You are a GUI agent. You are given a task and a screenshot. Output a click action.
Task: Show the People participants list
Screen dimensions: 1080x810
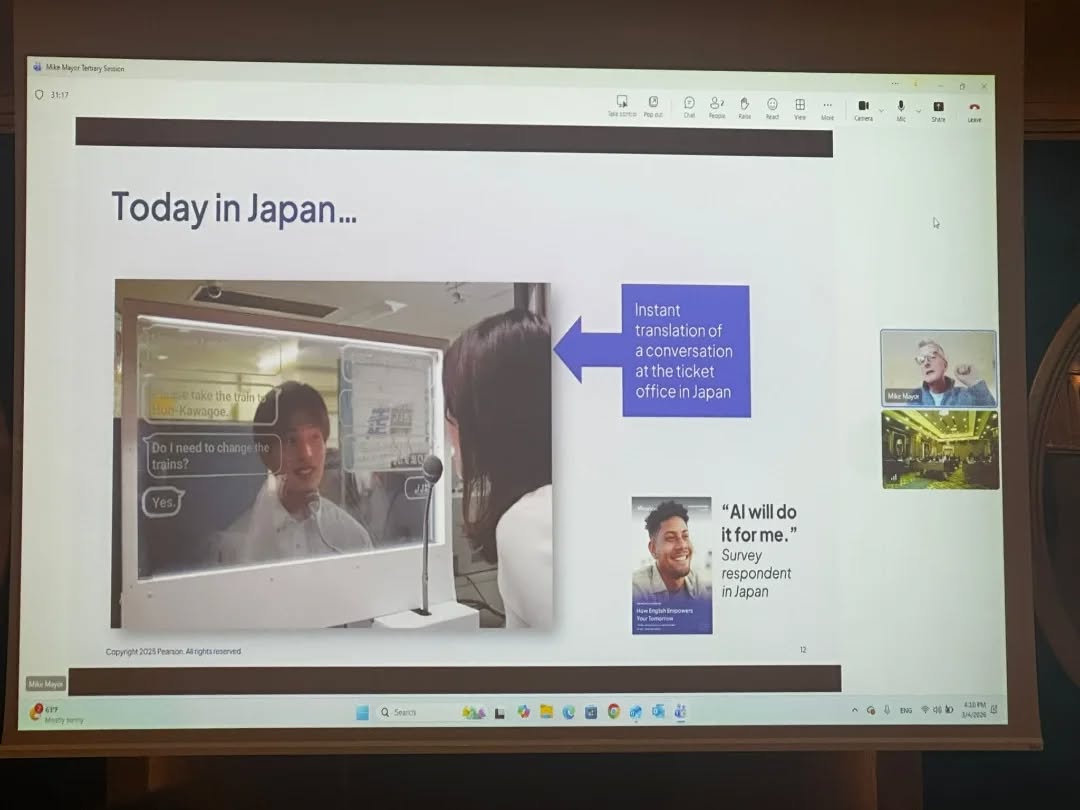pos(717,106)
